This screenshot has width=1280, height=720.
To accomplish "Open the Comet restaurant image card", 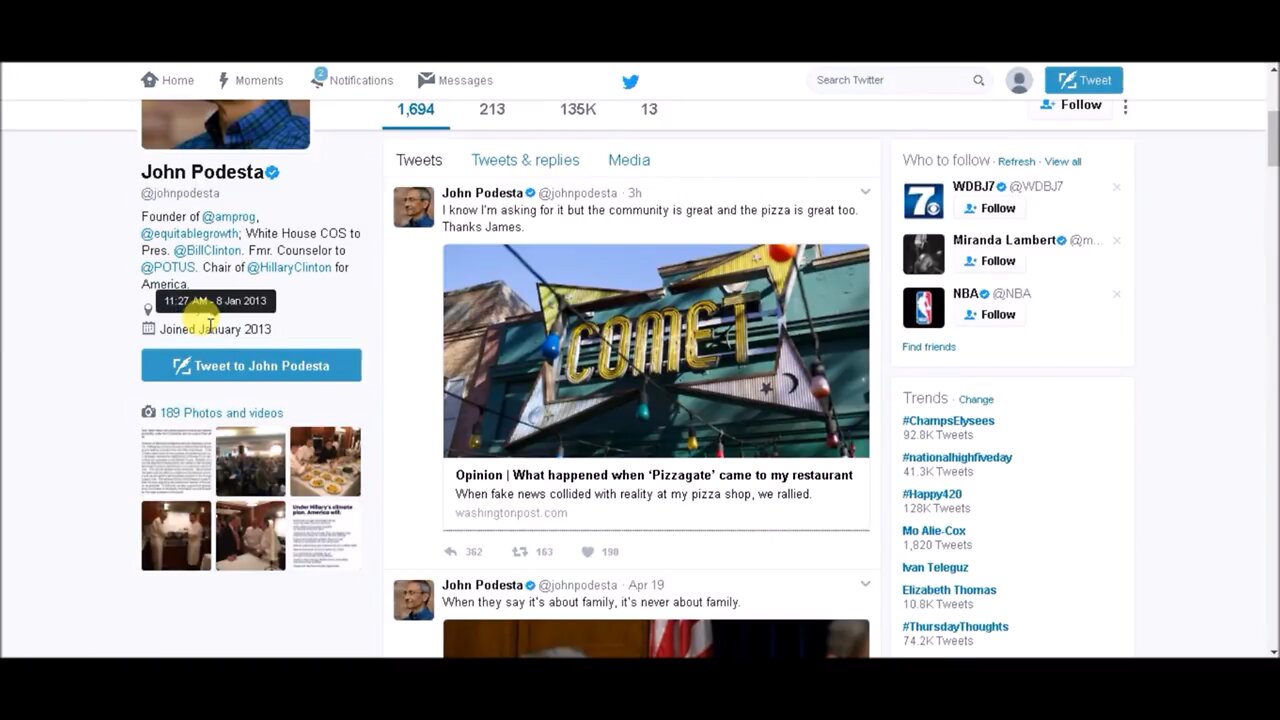I will coord(656,351).
